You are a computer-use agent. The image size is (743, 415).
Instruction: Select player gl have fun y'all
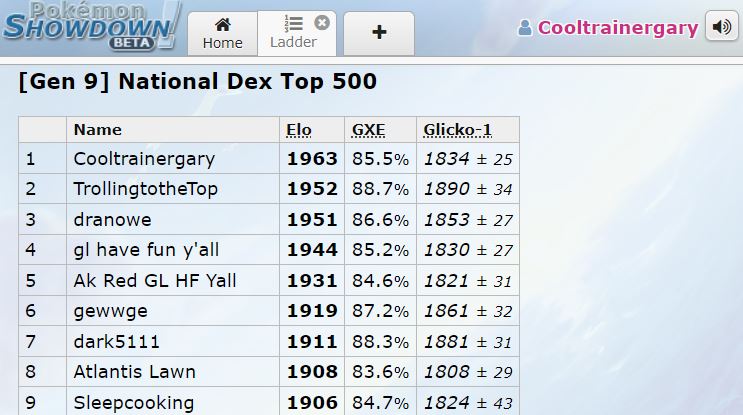pos(146,250)
